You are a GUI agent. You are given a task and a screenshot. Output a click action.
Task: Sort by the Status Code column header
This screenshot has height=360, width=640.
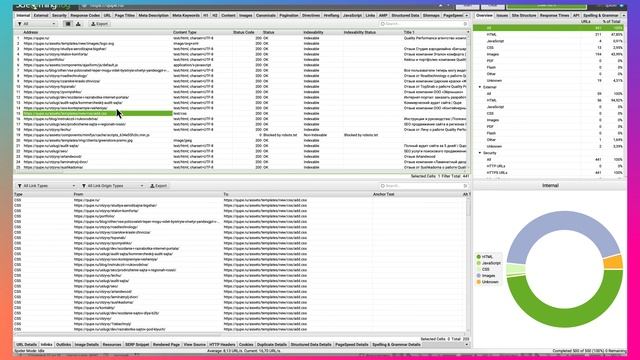[244, 32]
